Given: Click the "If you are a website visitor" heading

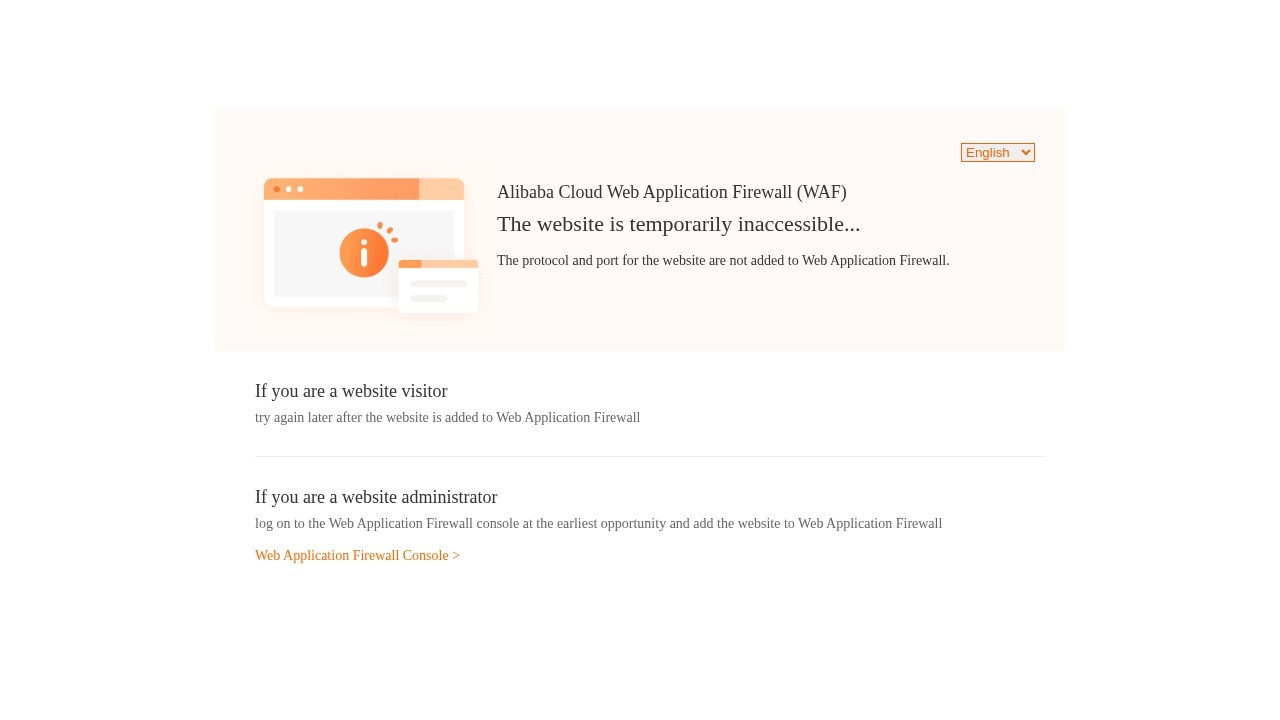Looking at the screenshot, I should coord(351,391).
